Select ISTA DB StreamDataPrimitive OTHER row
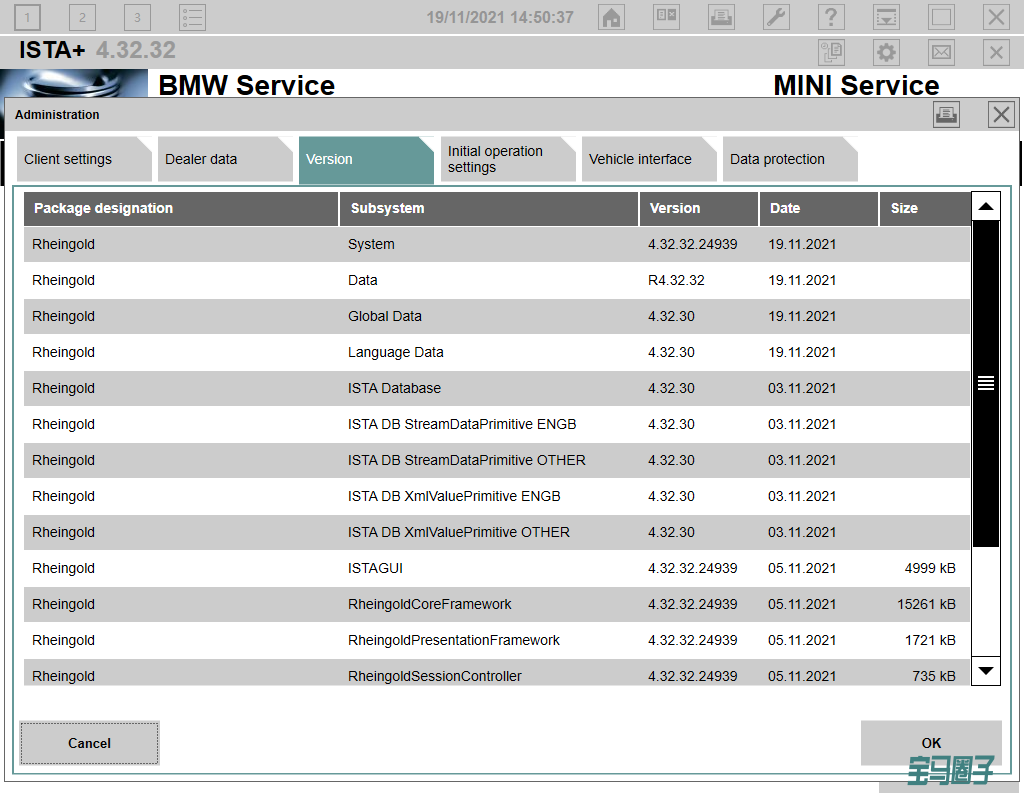Image resolution: width=1024 pixels, height=800 pixels. 497,460
